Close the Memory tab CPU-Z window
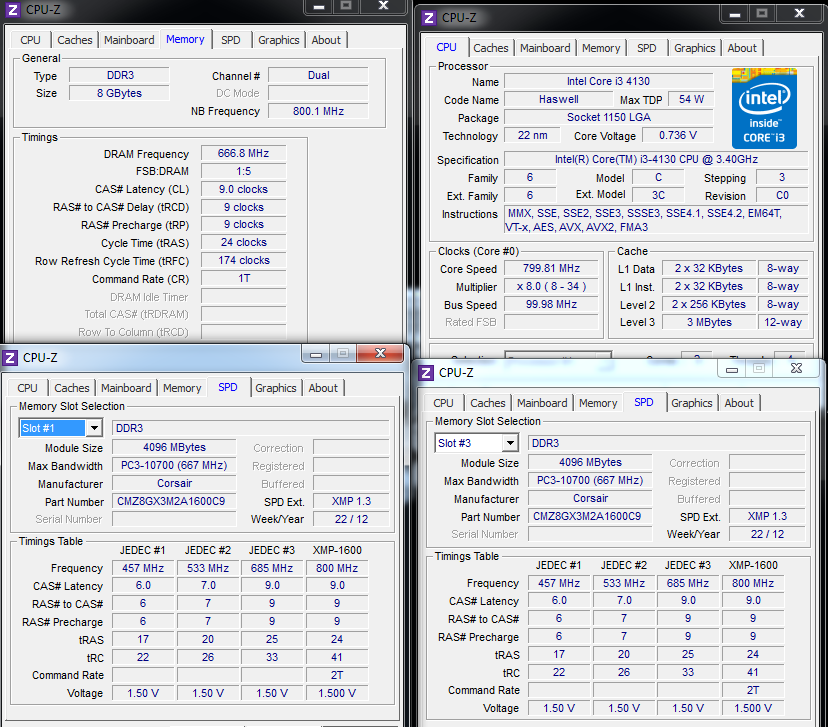The height and width of the screenshot is (727, 828). point(383,6)
